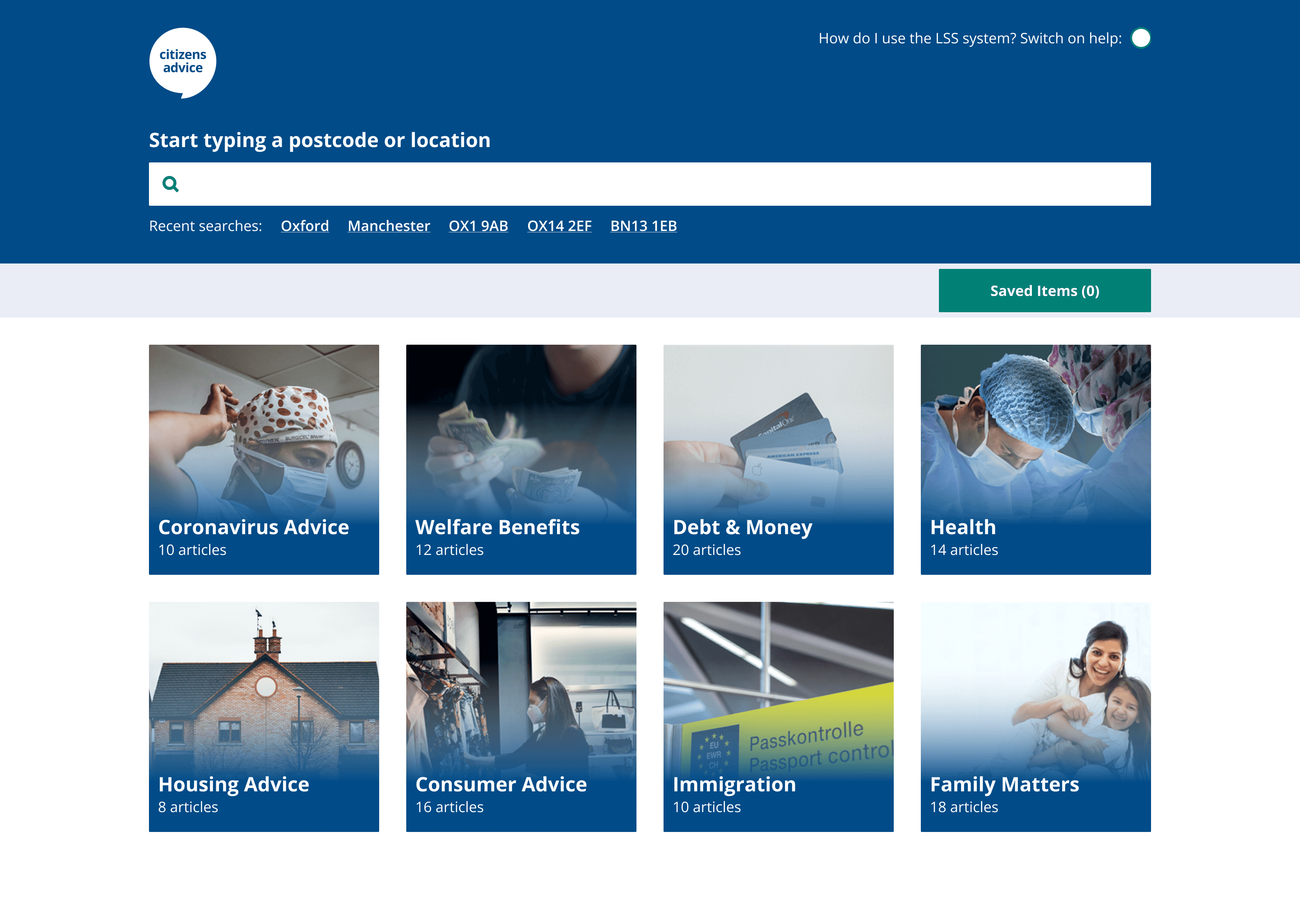1300x924 pixels.
Task: Choose recent search OX14 2EF
Action: click(559, 226)
